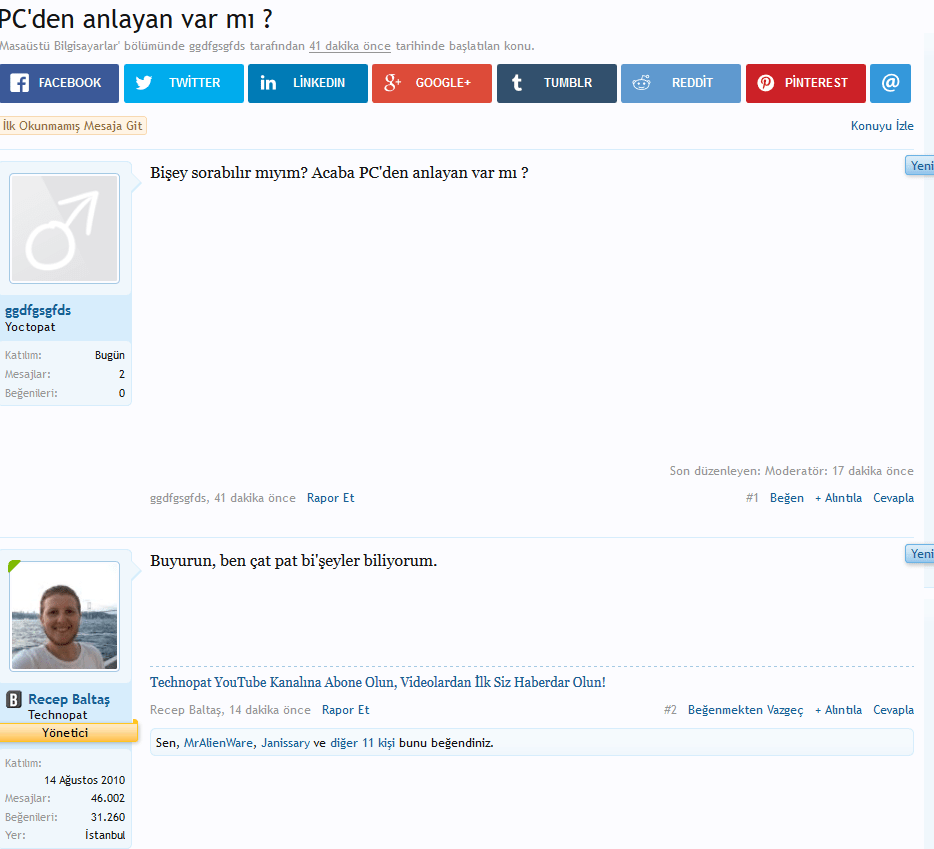Screen dimensions: 934x849
Task: Click the B badge icon beside Recep Baltaş
Action: (x=14, y=699)
